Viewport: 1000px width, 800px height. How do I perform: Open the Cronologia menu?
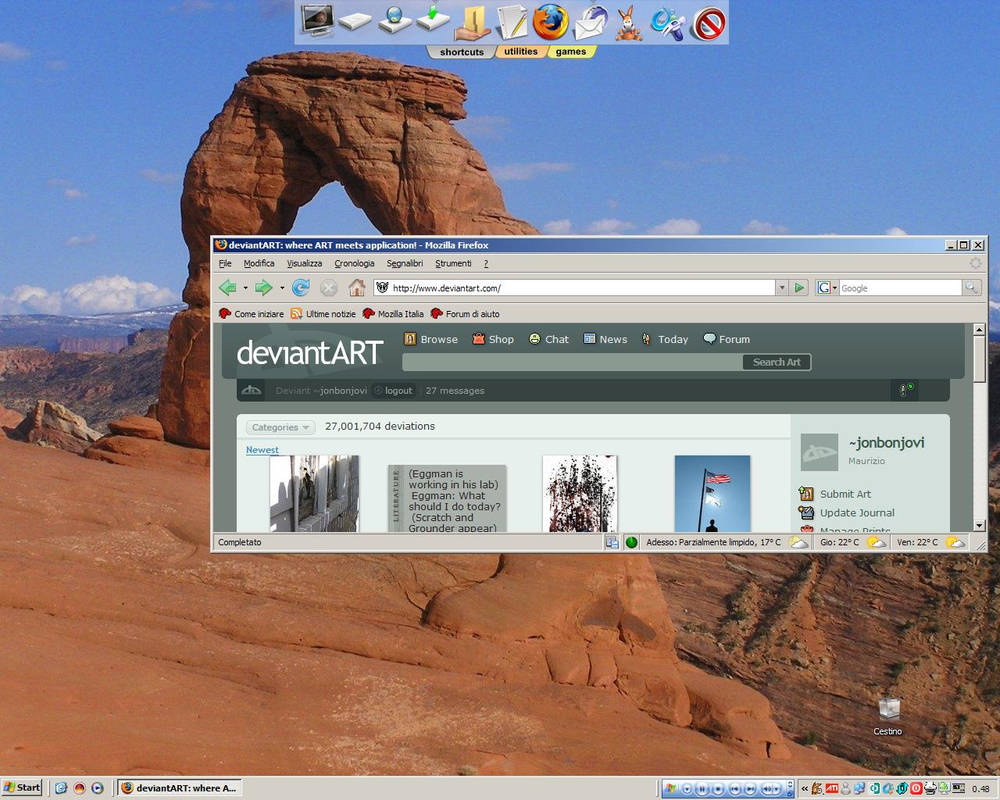click(x=354, y=263)
